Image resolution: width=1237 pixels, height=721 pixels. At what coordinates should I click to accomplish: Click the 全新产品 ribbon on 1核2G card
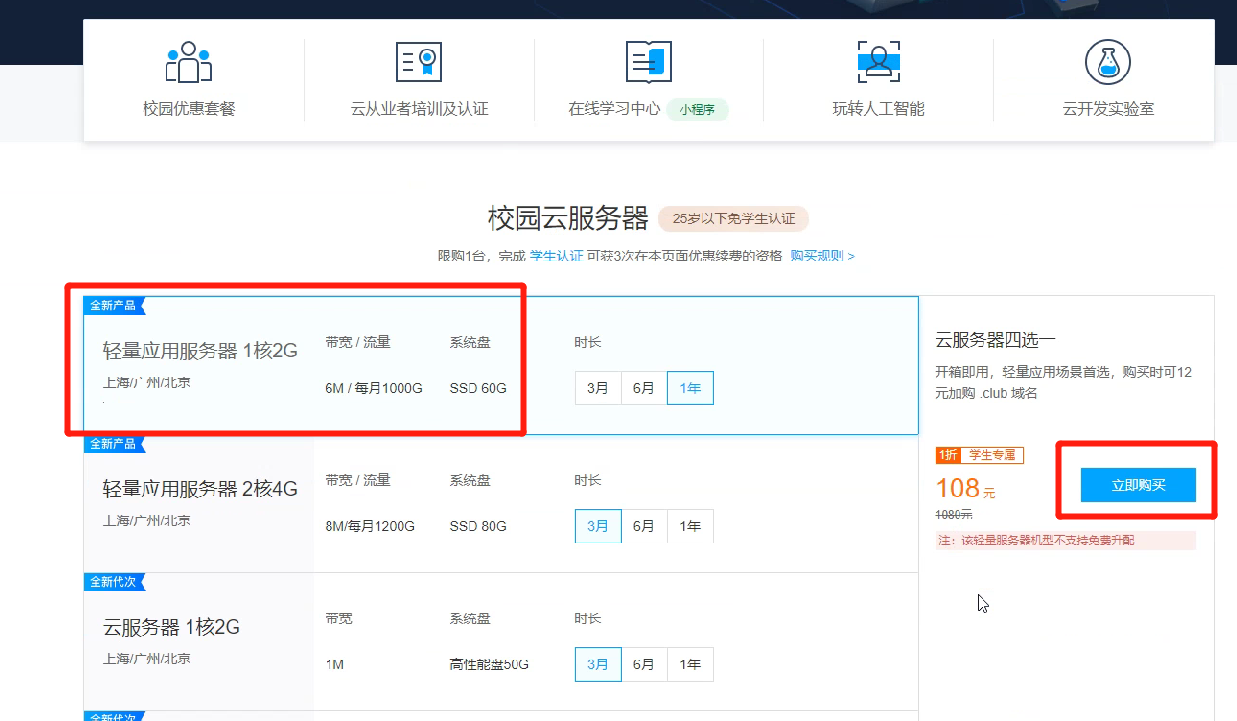pos(115,305)
